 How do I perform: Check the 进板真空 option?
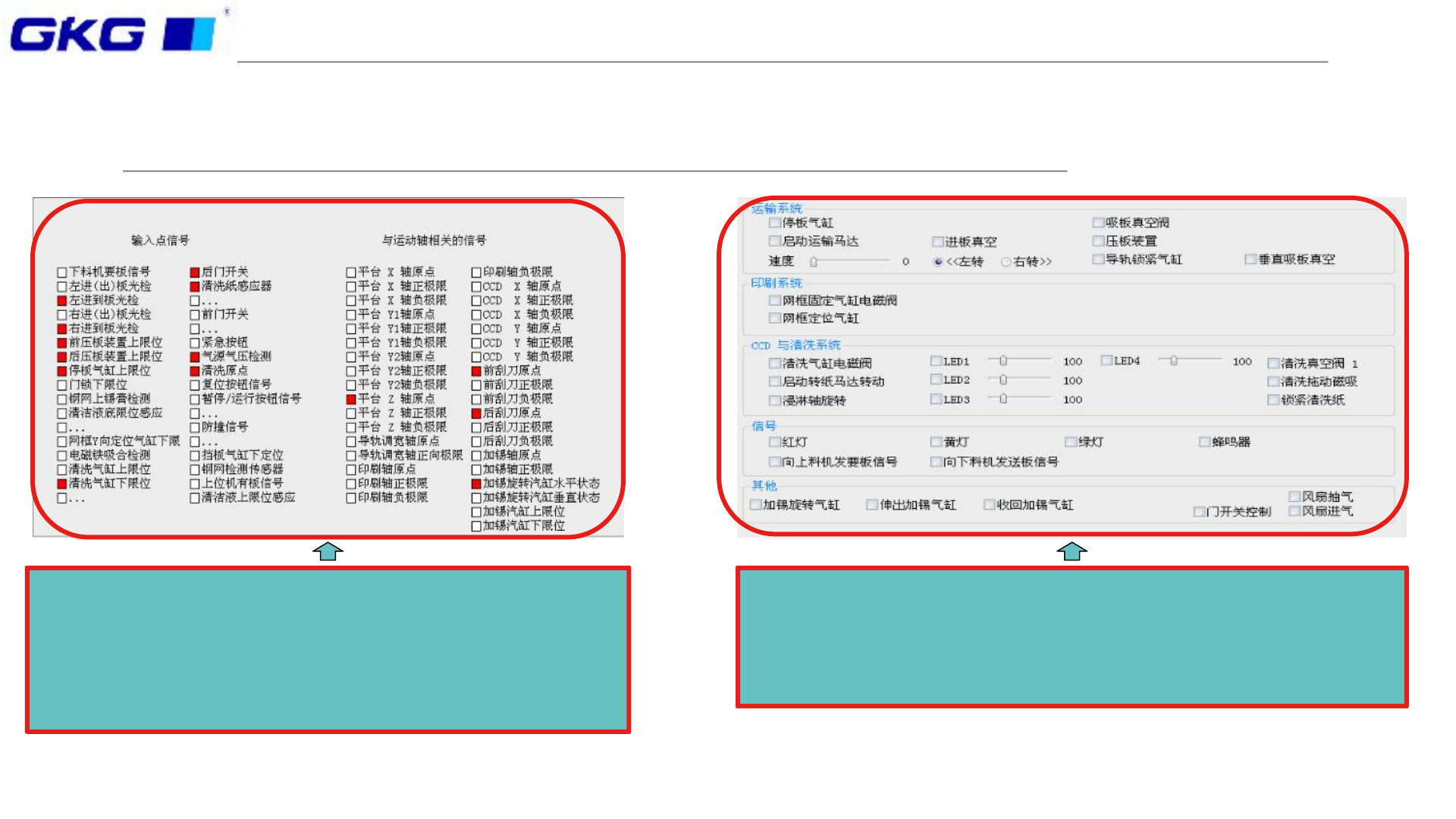click(x=937, y=242)
